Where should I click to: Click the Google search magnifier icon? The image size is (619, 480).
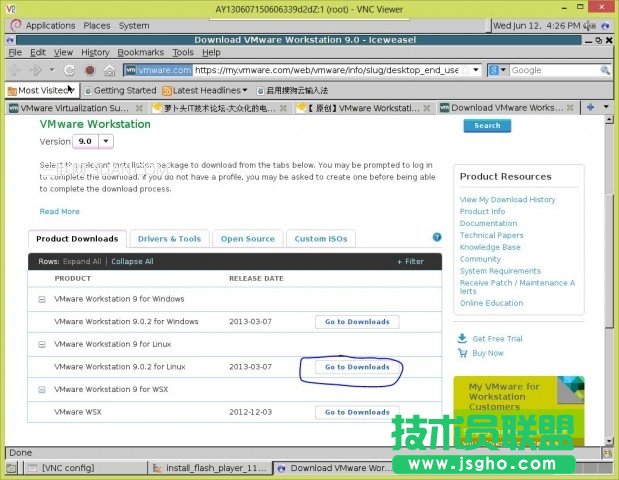(x=605, y=70)
